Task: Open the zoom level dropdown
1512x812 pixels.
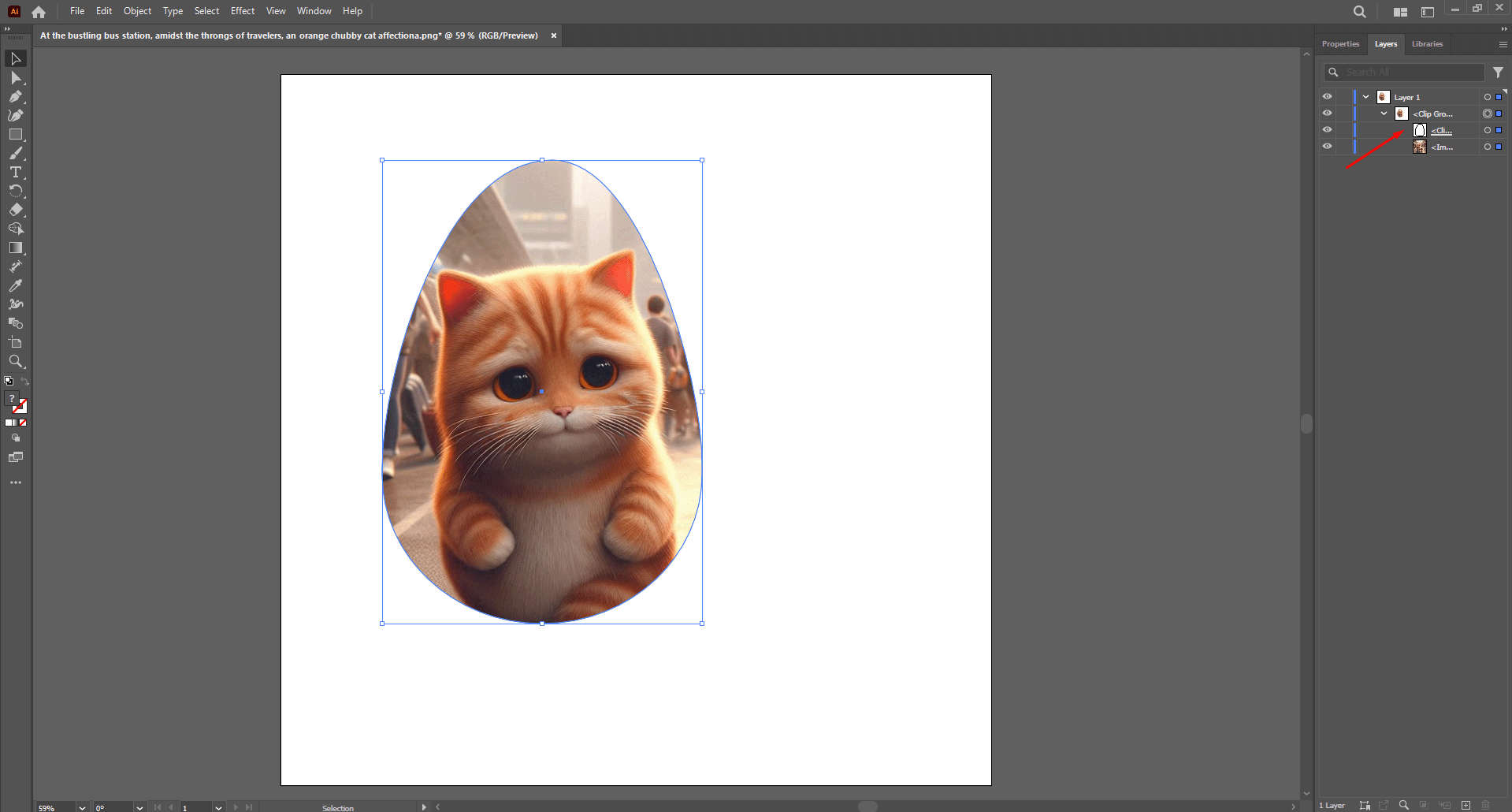Action: 81,807
